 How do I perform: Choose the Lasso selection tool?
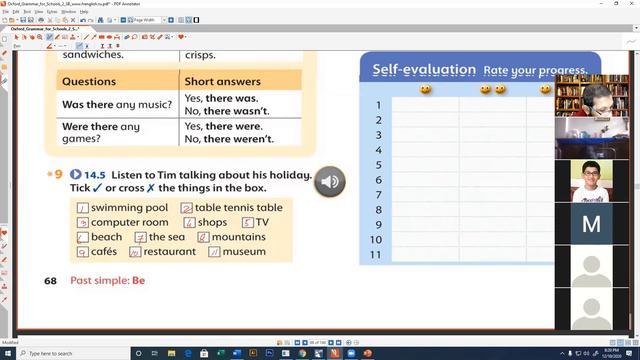[x=134, y=37]
